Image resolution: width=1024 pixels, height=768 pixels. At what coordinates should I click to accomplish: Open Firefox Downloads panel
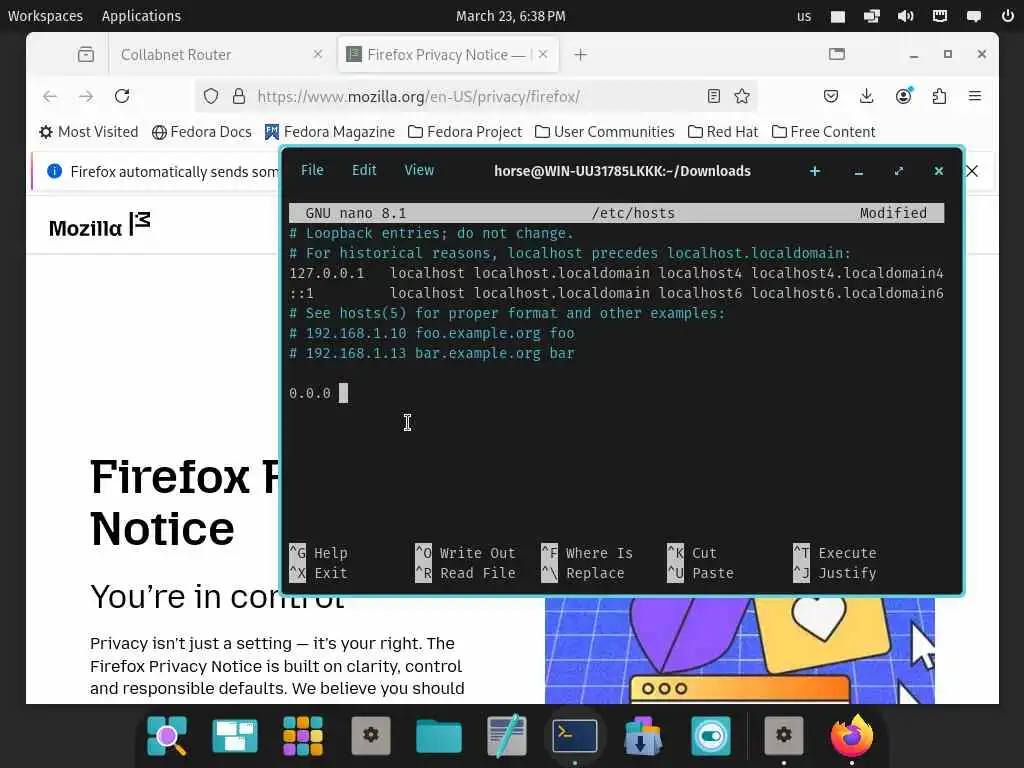click(867, 97)
